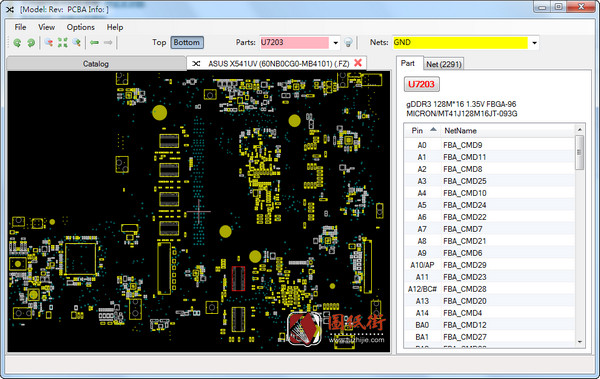Image resolution: width=600 pixels, height=379 pixels.
Task: Click the red U7203 part button
Action: [421, 84]
